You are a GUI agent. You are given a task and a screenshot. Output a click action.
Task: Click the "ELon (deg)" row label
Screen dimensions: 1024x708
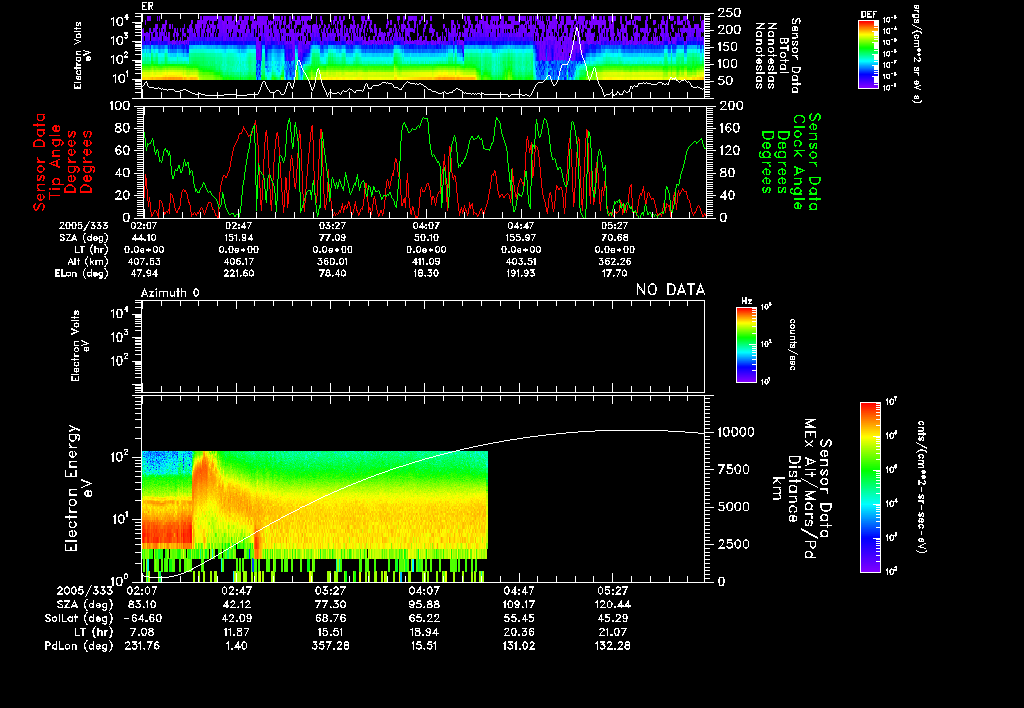(x=82, y=273)
